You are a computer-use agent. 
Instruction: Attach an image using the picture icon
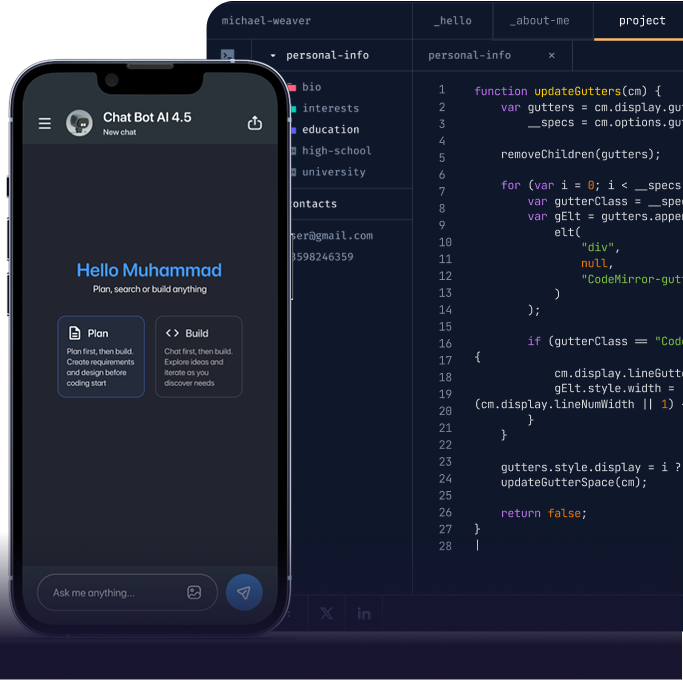click(194, 592)
